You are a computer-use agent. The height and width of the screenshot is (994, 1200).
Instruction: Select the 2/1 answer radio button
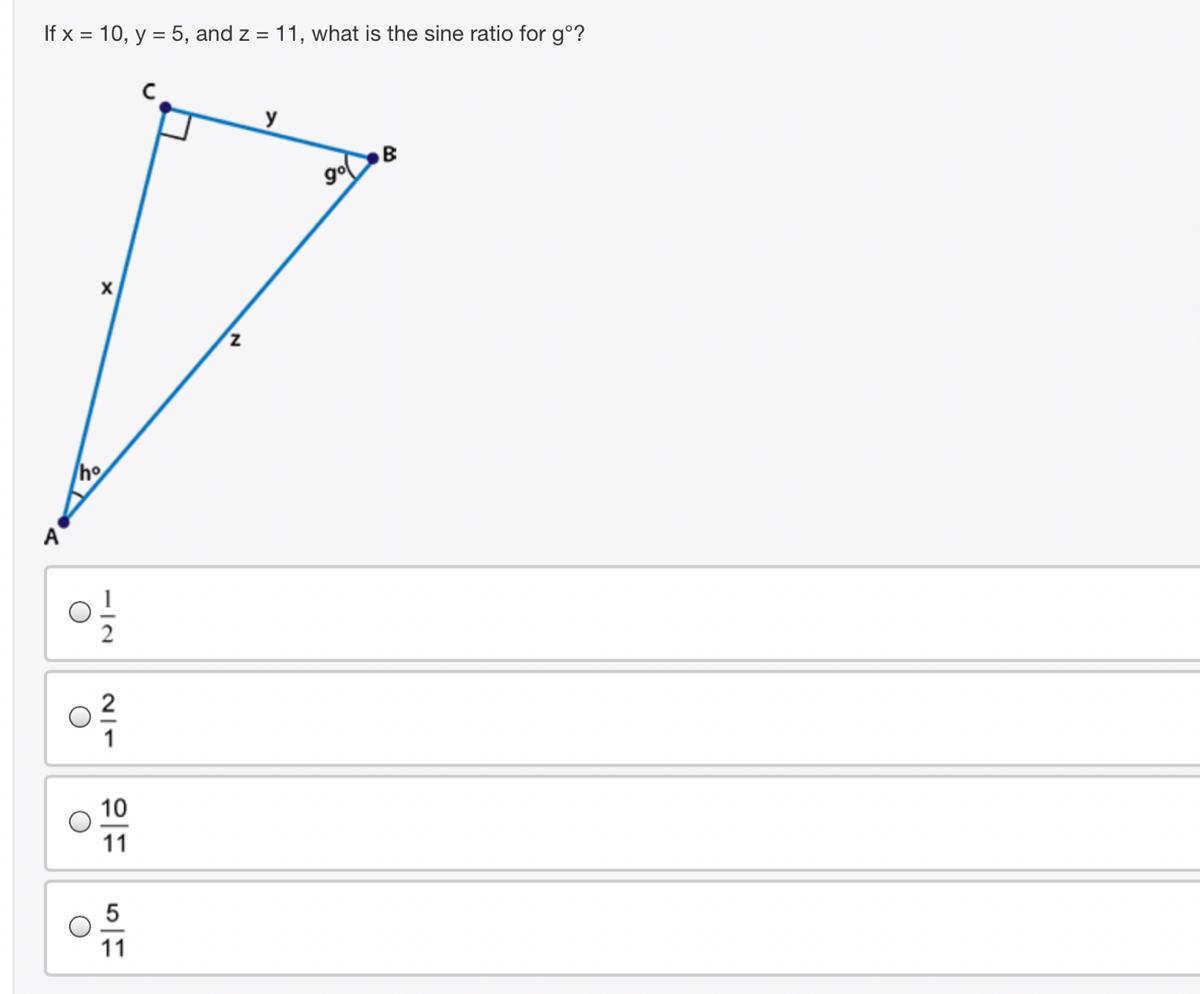coord(80,717)
